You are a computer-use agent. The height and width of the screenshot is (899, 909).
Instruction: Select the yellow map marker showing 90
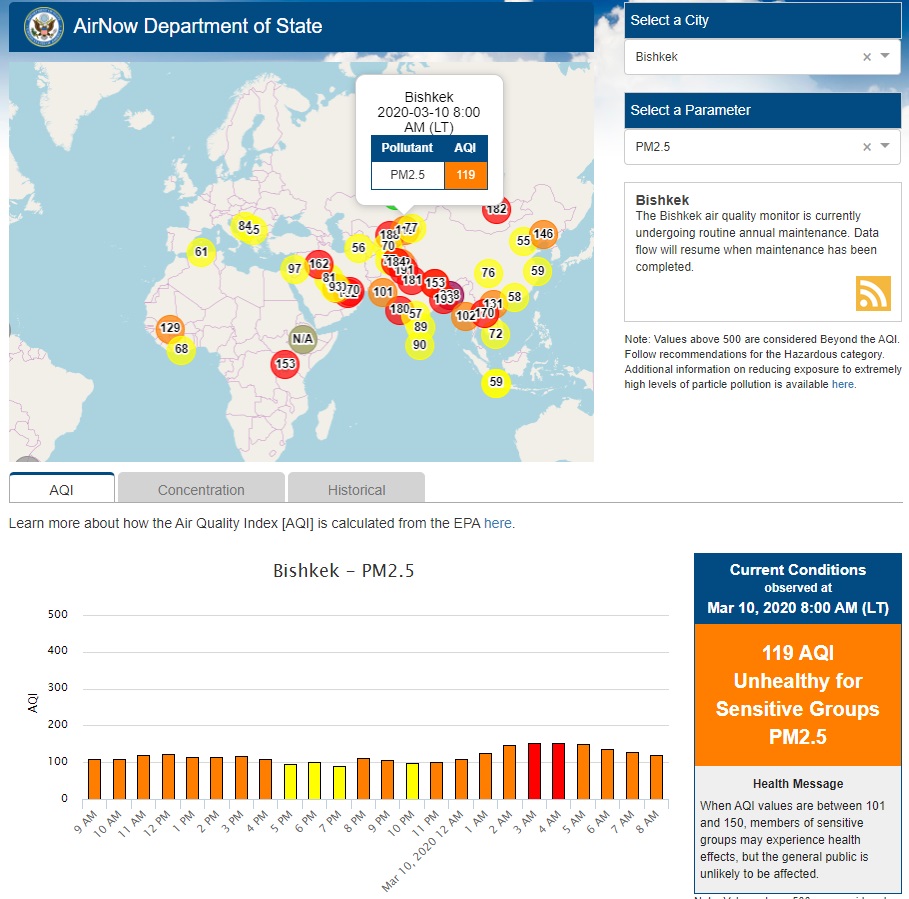(x=420, y=345)
